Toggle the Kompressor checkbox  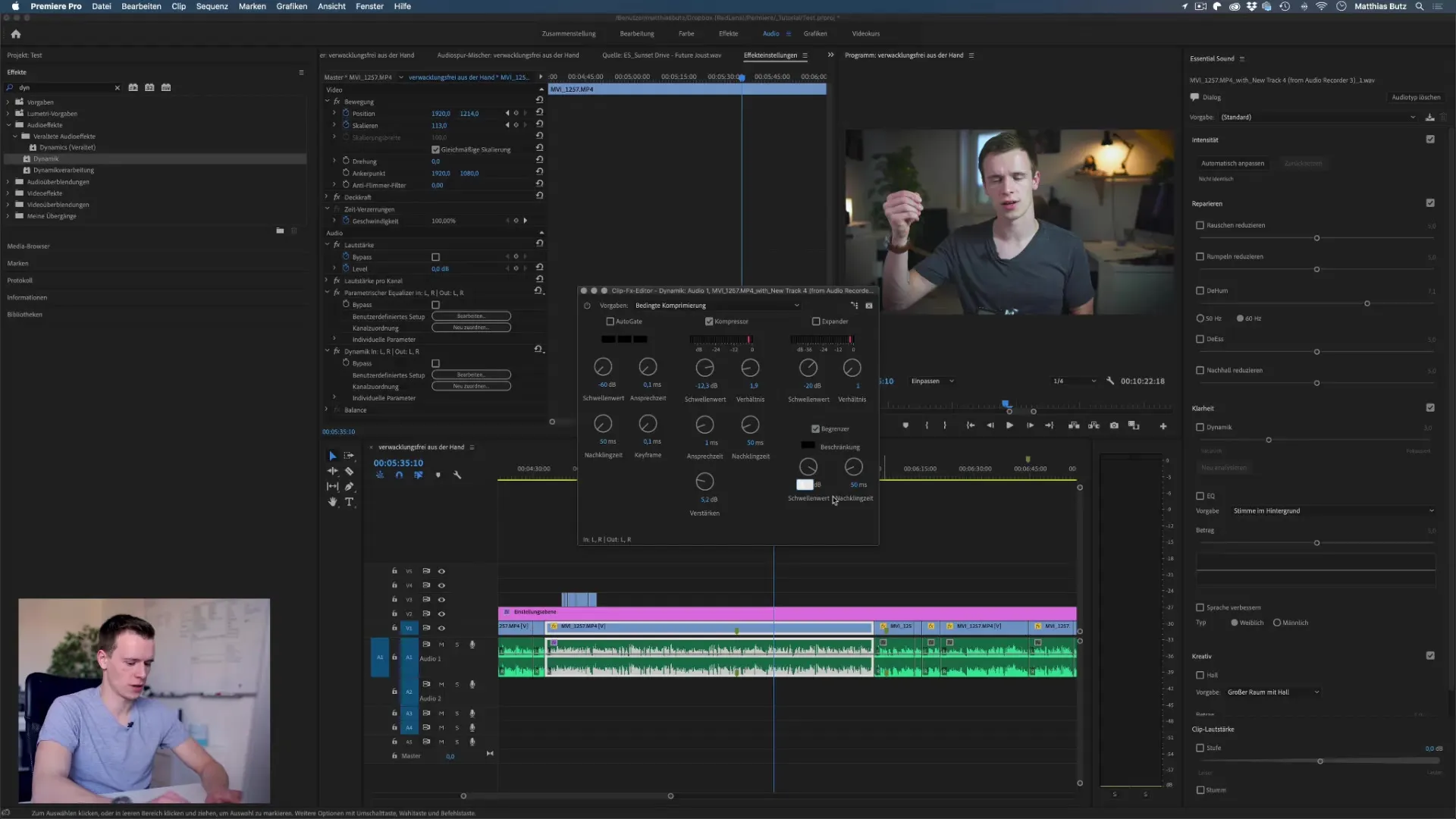(x=709, y=322)
